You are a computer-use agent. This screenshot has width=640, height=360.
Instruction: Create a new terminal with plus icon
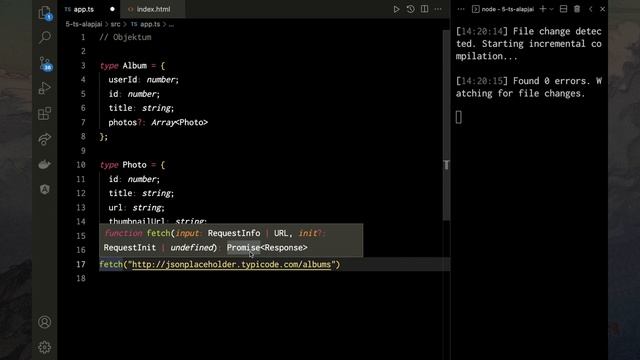click(x=542, y=9)
